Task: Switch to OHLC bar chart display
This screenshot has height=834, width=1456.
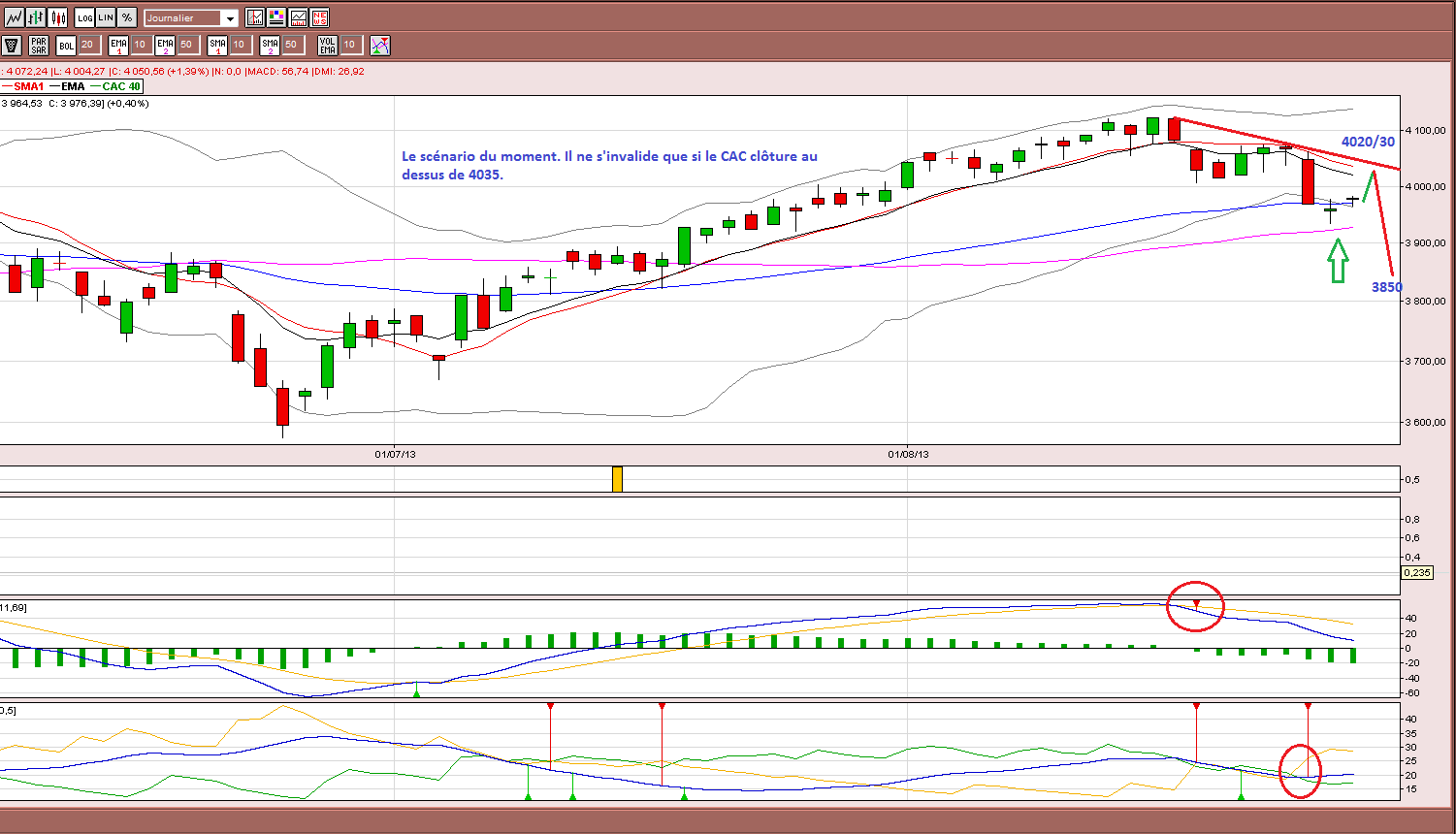Action: pos(37,17)
